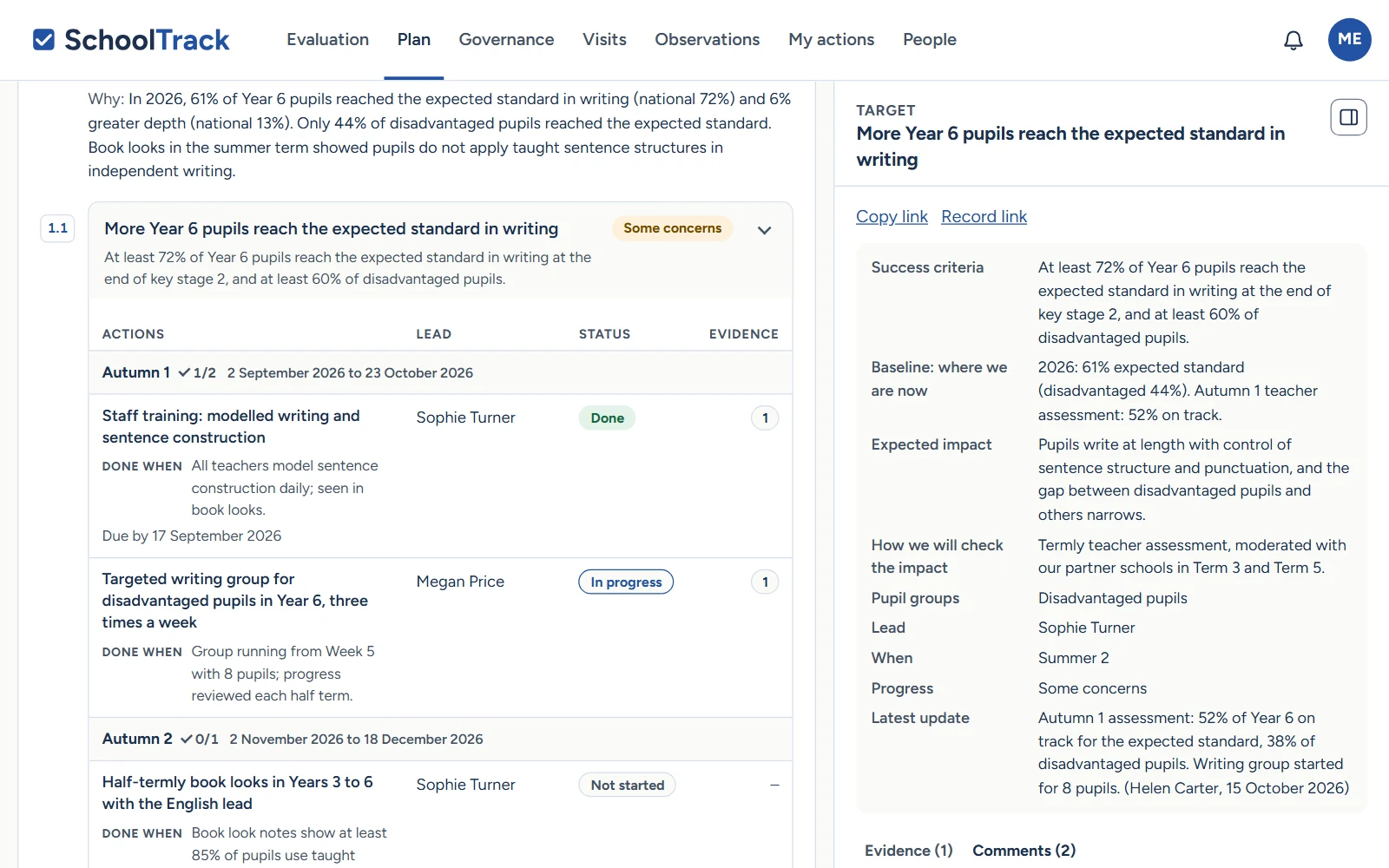Screen dimensions: 1389x868
Task: Navigate to the People tab
Action: (x=930, y=40)
